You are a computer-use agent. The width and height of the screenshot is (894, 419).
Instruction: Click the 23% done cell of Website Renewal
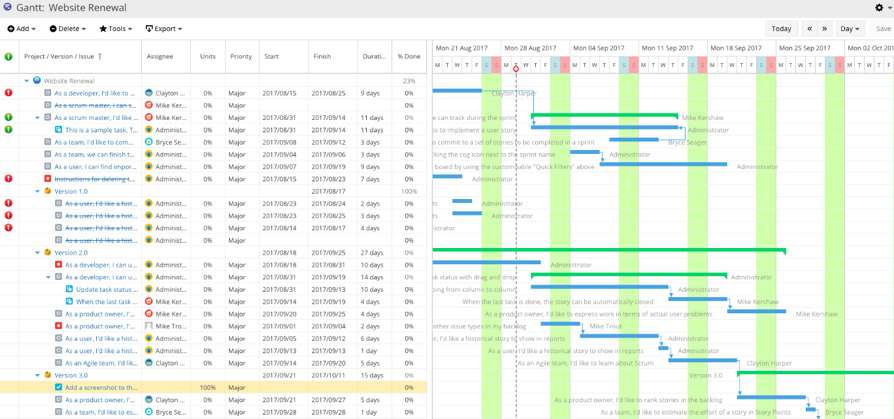click(409, 81)
